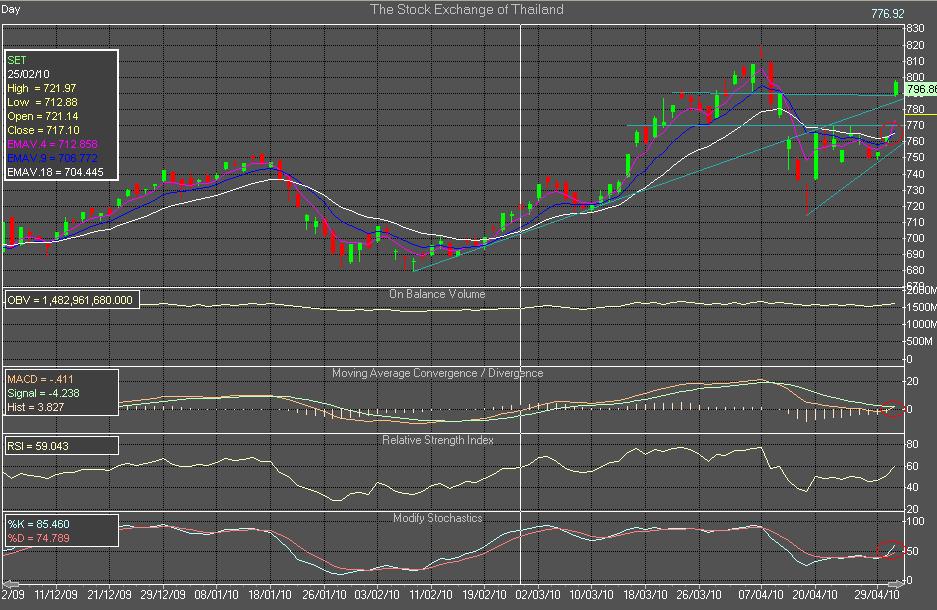Click the 700 price axis label
The width and height of the screenshot is (937, 610).
point(915,238)
